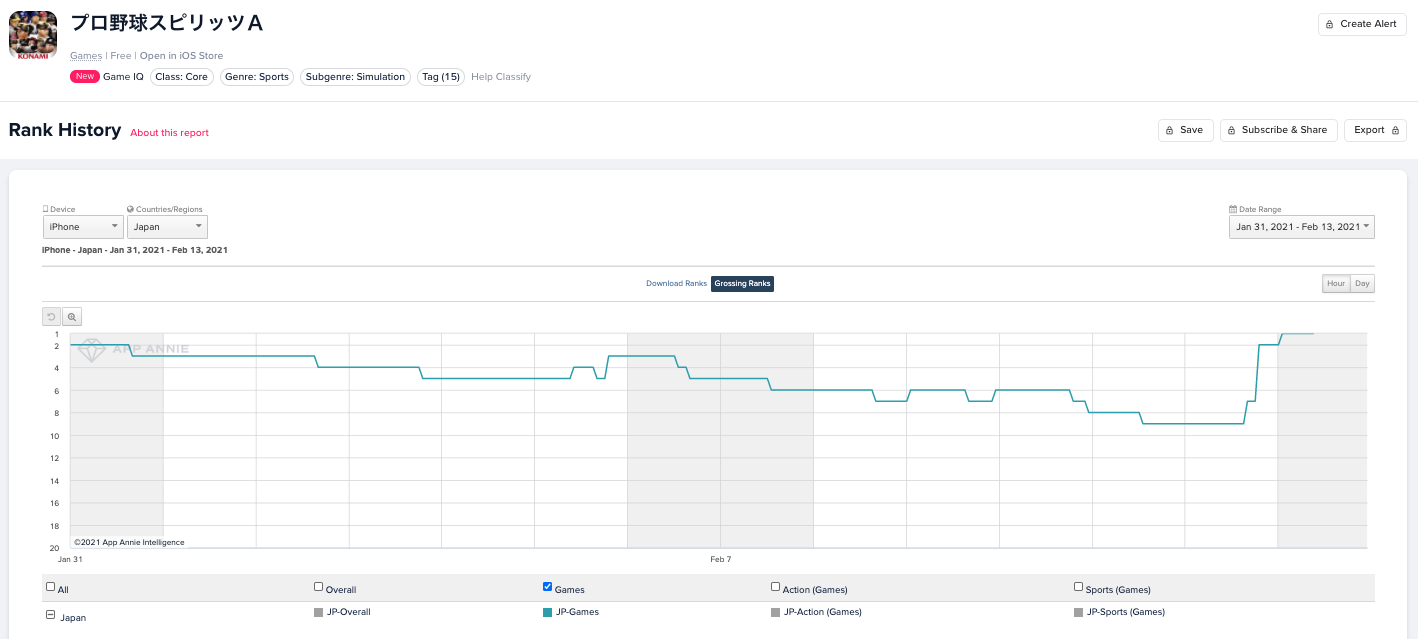
Task: Tick the Action (Games) checkbox
Action: pos(776,587)
